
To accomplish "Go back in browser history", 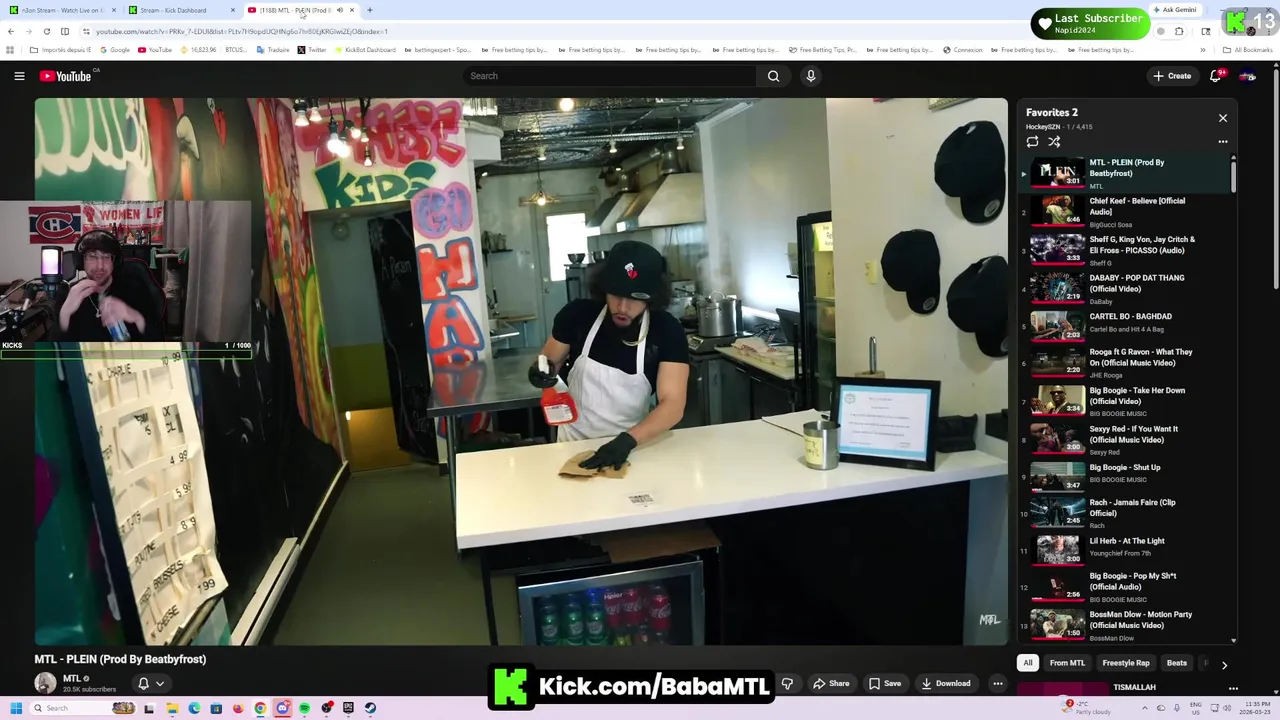I will (x=11, y=31).
